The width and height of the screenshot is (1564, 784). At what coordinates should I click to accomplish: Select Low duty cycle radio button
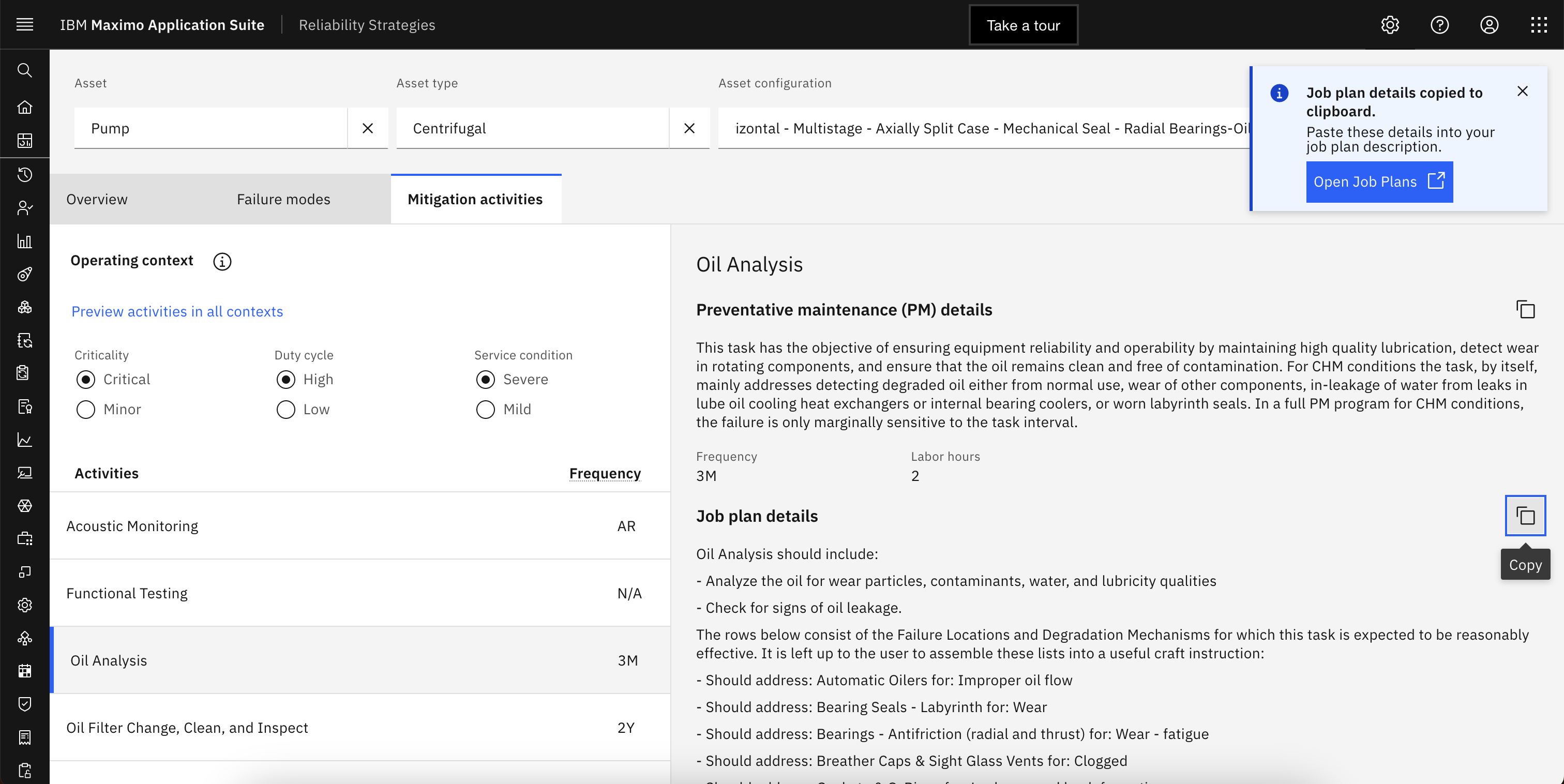(286, 409)
